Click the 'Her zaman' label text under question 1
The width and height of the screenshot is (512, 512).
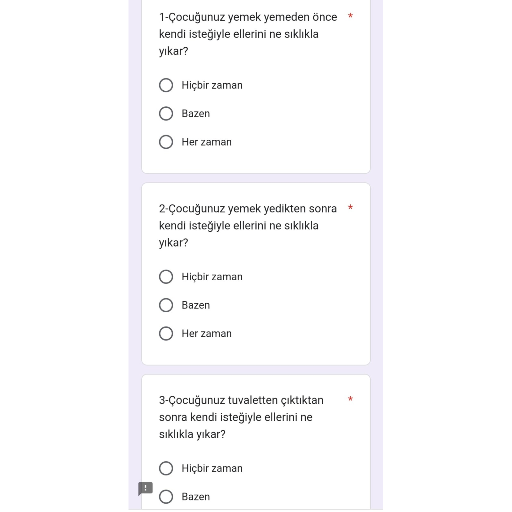coord(206,142)
